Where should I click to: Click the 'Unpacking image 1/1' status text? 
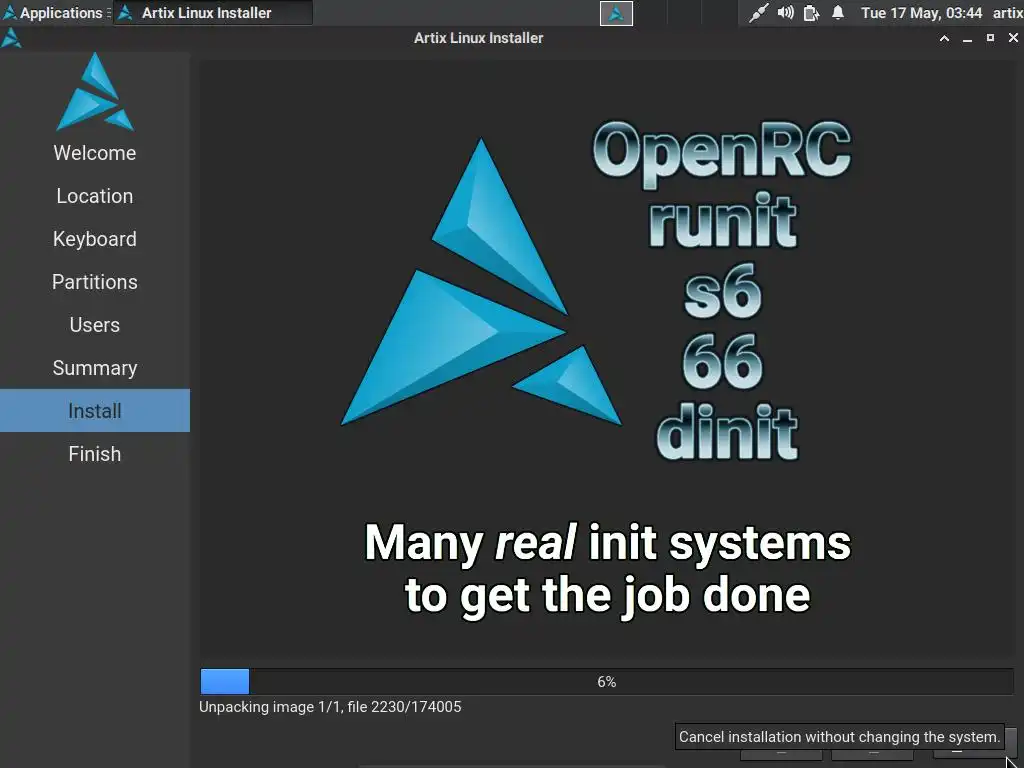[x=330, y=707]
